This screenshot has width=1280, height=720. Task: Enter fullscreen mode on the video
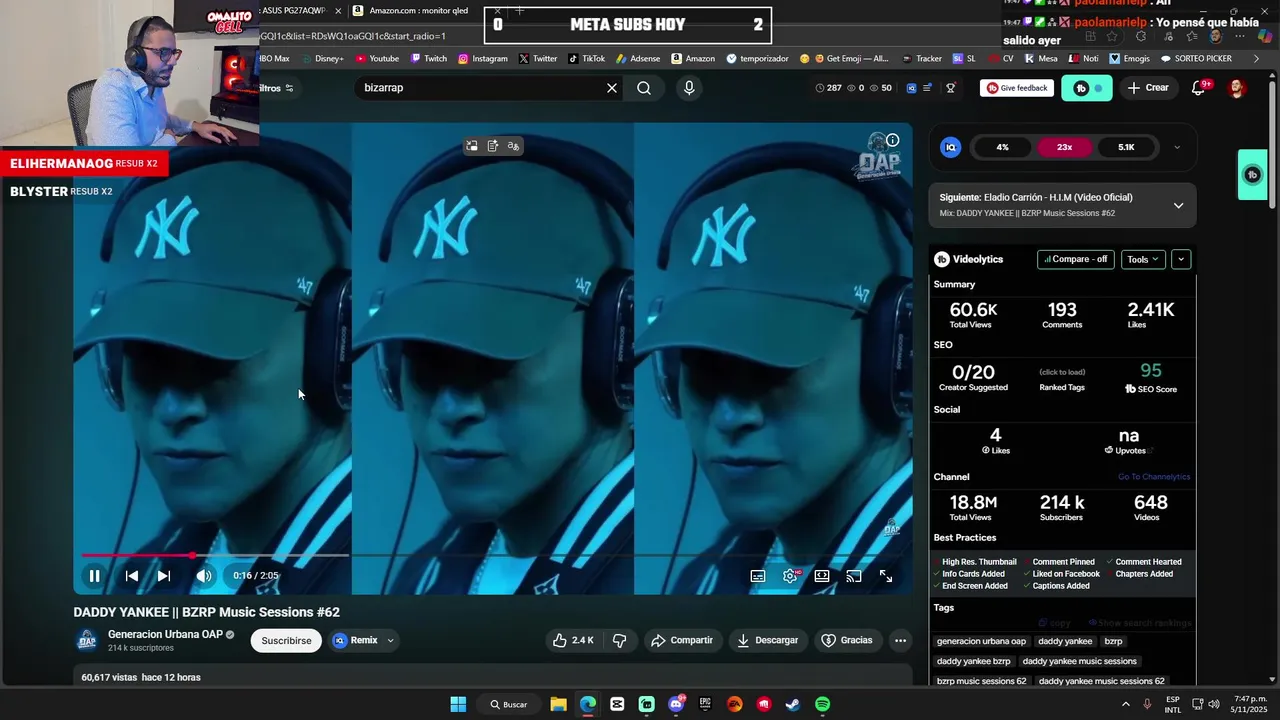[886, 576]
